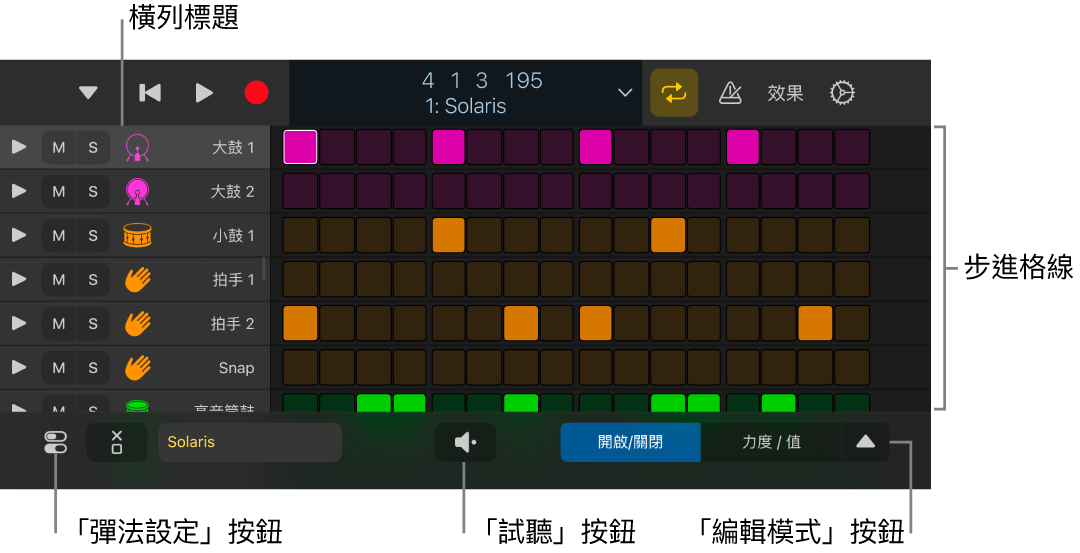Click the position display 4 1 3 195

(482, 81)
